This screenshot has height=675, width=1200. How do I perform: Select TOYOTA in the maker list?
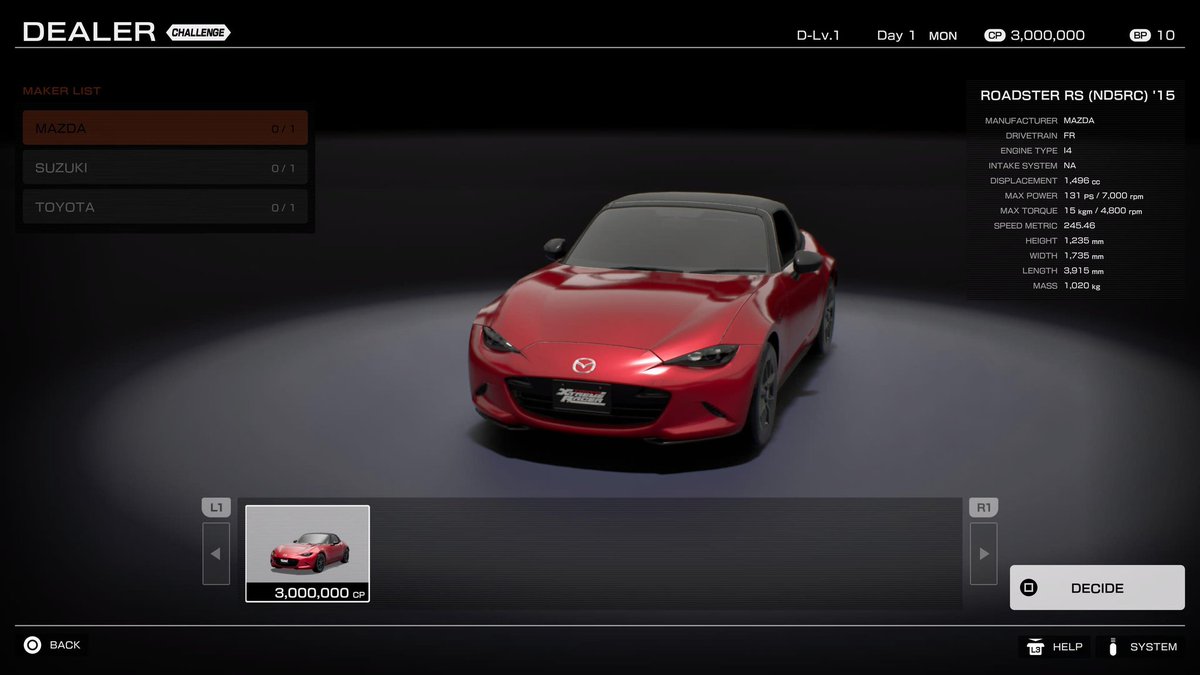[165, 207]
